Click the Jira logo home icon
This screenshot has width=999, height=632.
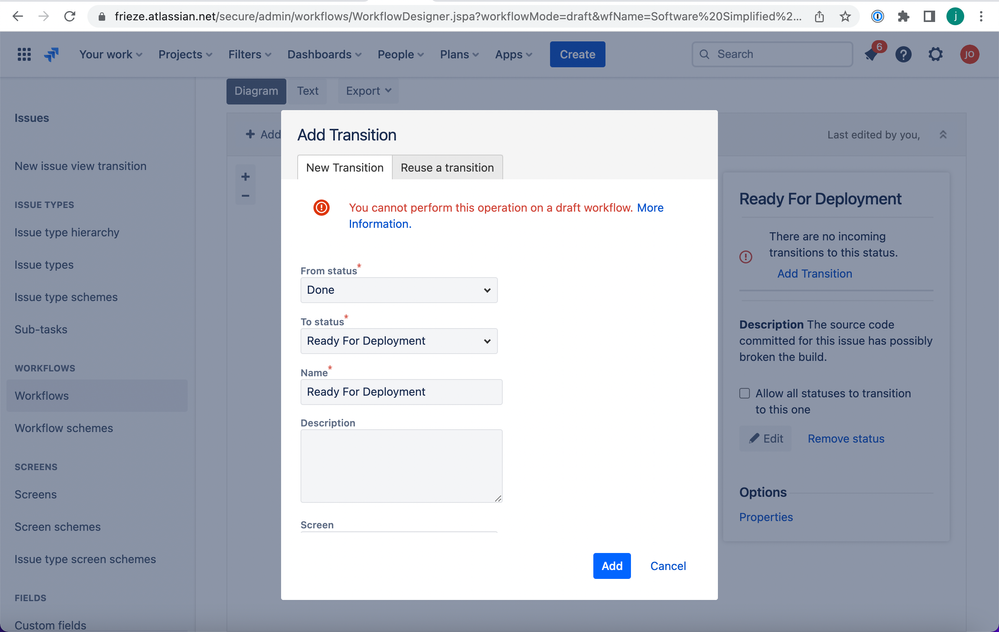(52, 55)
